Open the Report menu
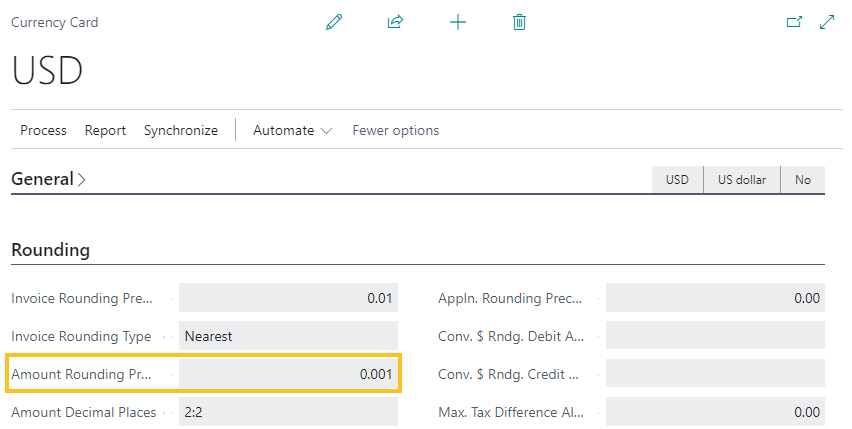 point(105,130)
